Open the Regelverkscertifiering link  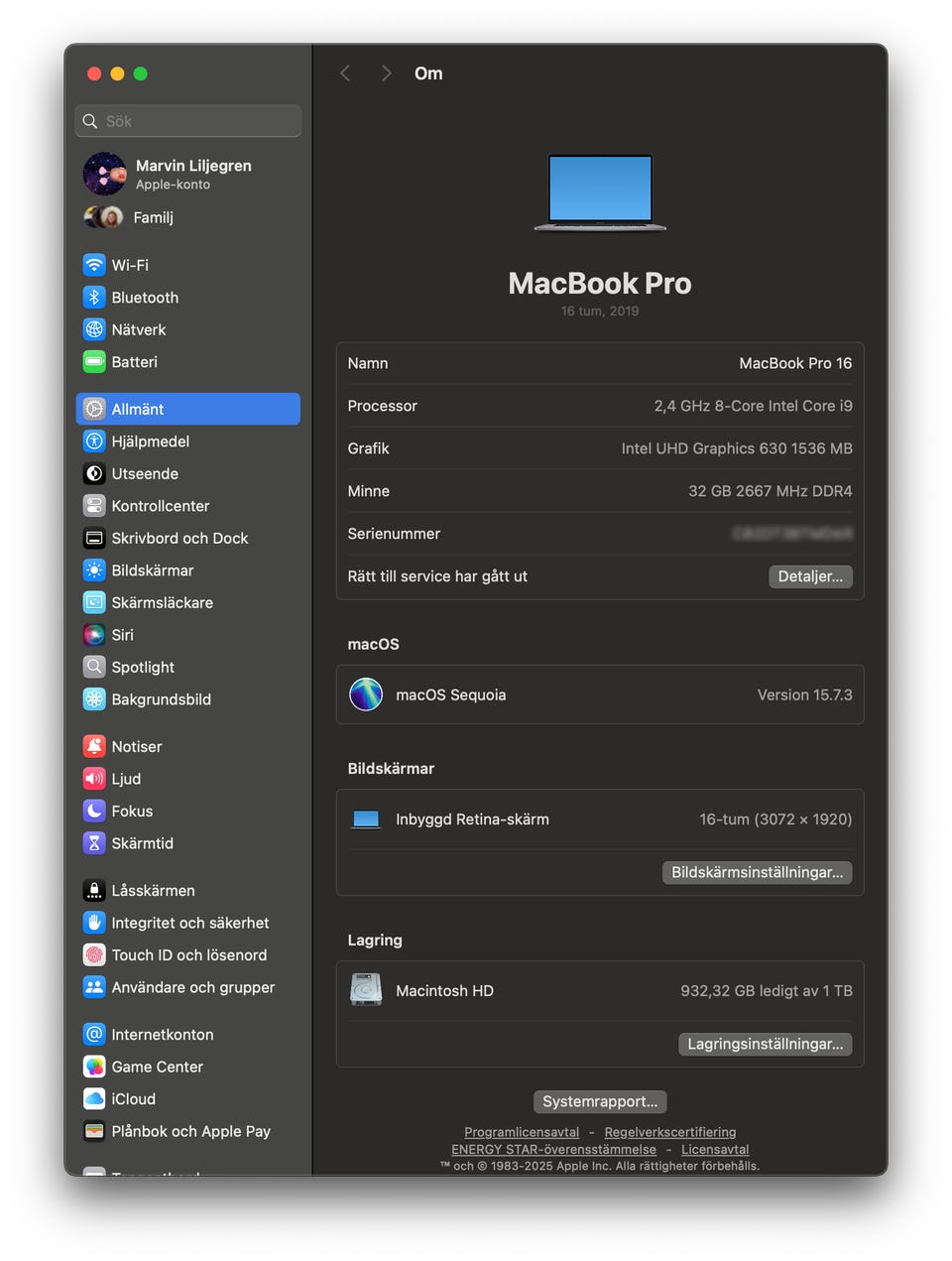tap(670, 1132)
